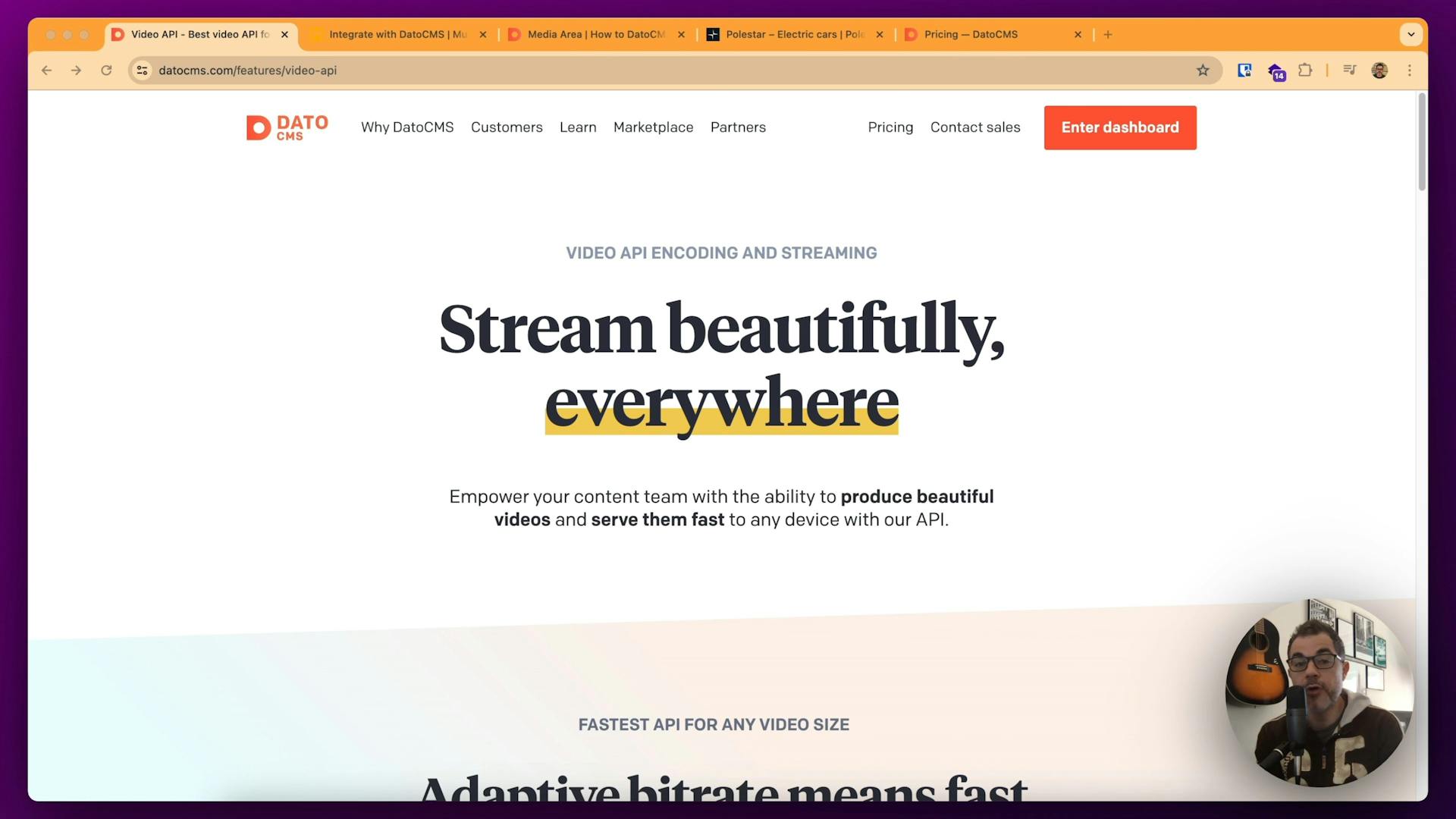Click the browser back navigation arrow
The height and width of the screenshot is (819, 1456).
[x=46, y=70]
